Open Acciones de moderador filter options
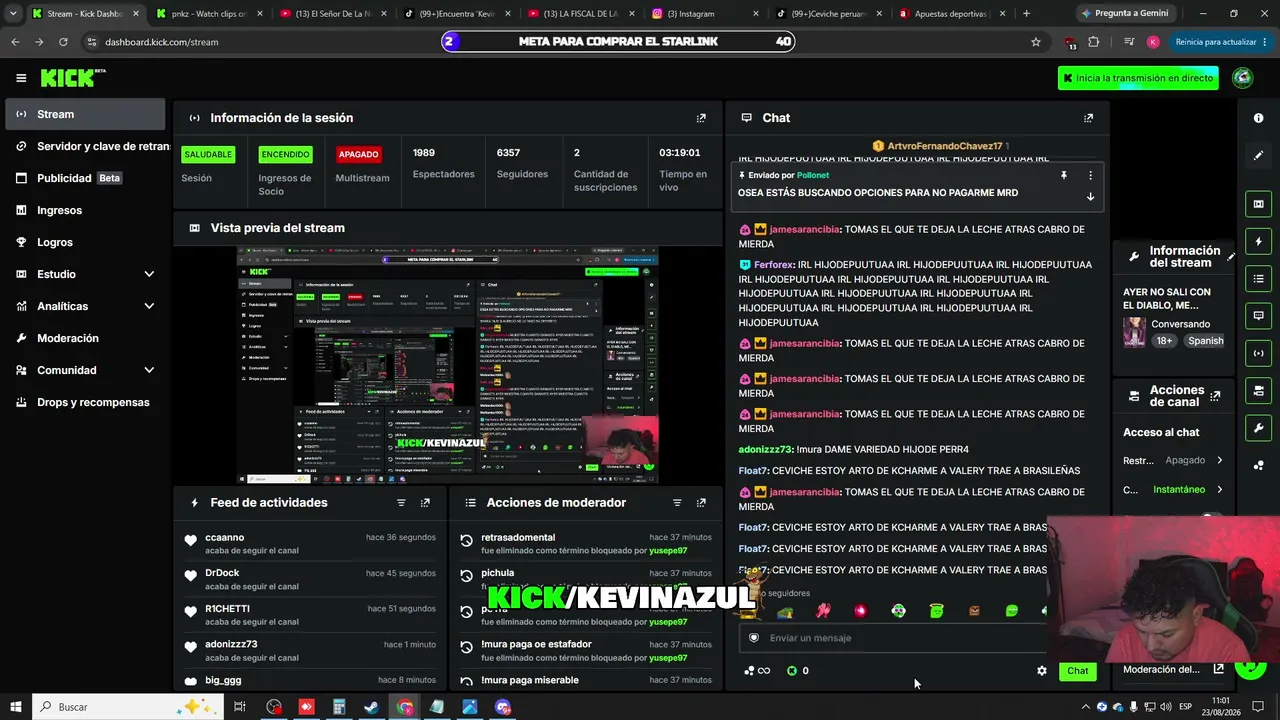Image resolution: width=1280 pixels, height=720 pixels. tap(677, 503)
